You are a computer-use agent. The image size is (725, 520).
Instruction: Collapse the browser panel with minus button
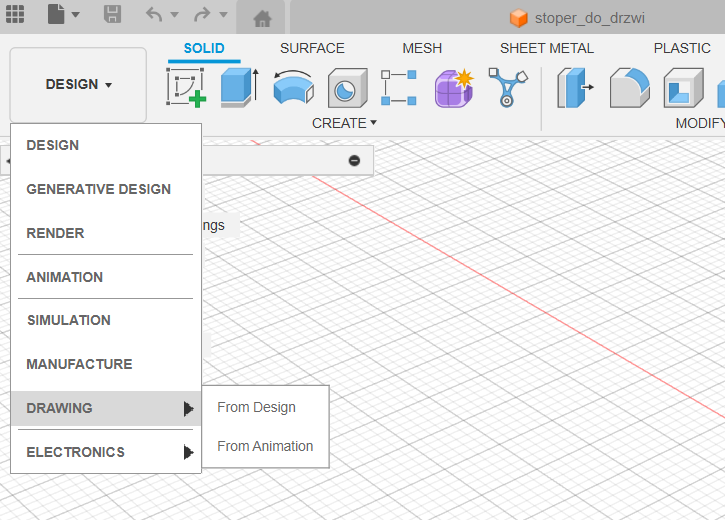click(354, 161)
